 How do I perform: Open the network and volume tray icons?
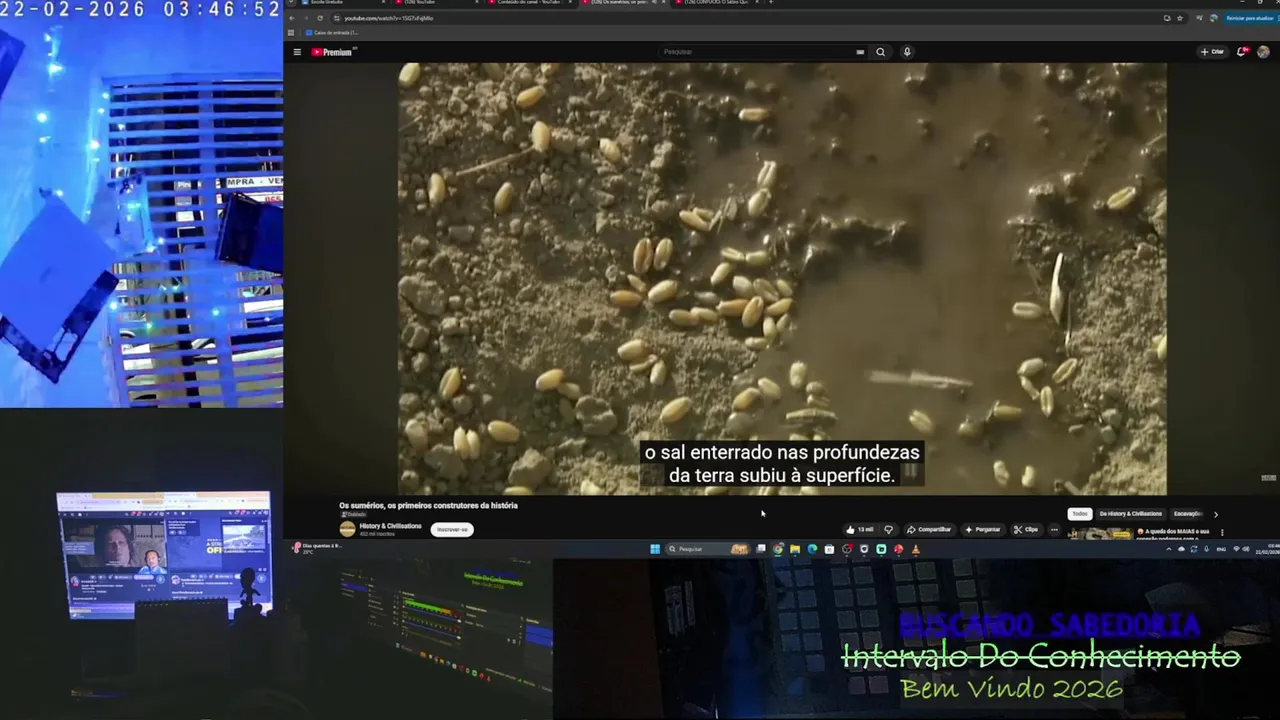coord(1241,549)
